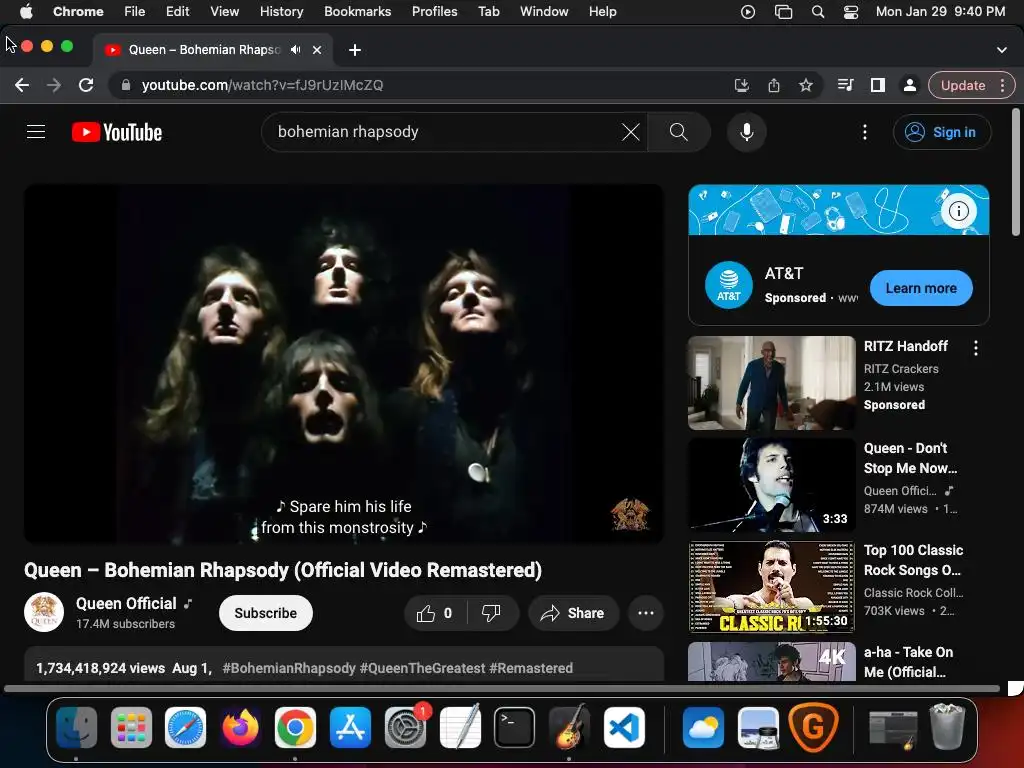Open Safari from the Dock

point(185,727)
